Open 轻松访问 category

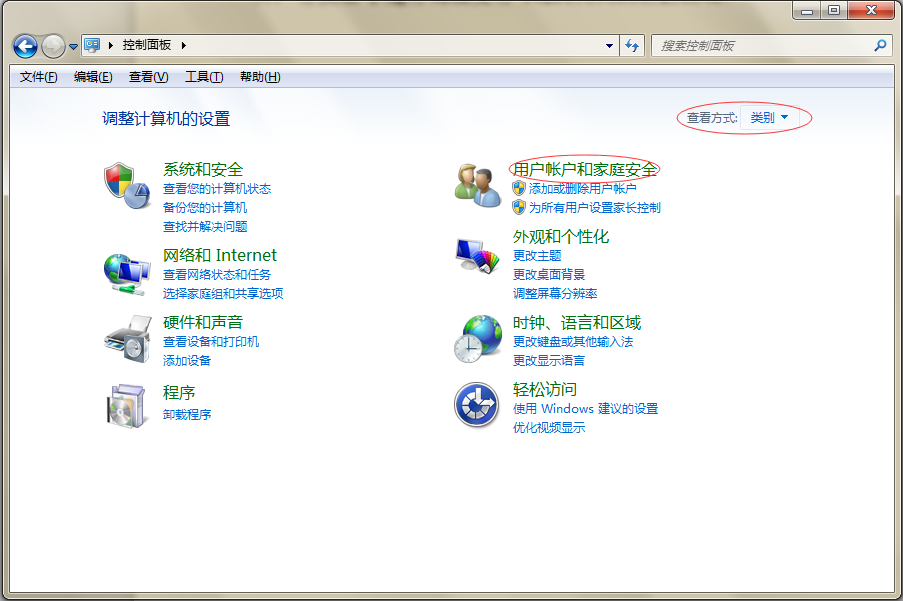point(545,390)
